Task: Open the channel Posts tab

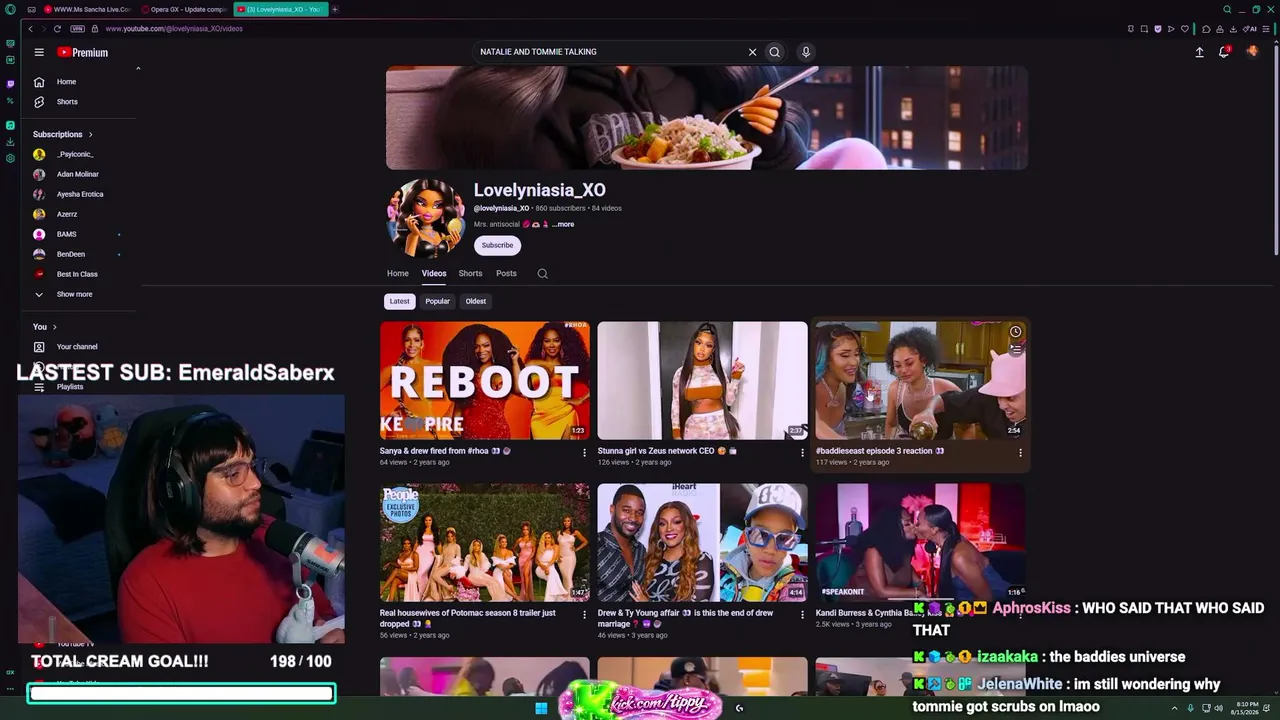Action: click(x=506, y=273)
